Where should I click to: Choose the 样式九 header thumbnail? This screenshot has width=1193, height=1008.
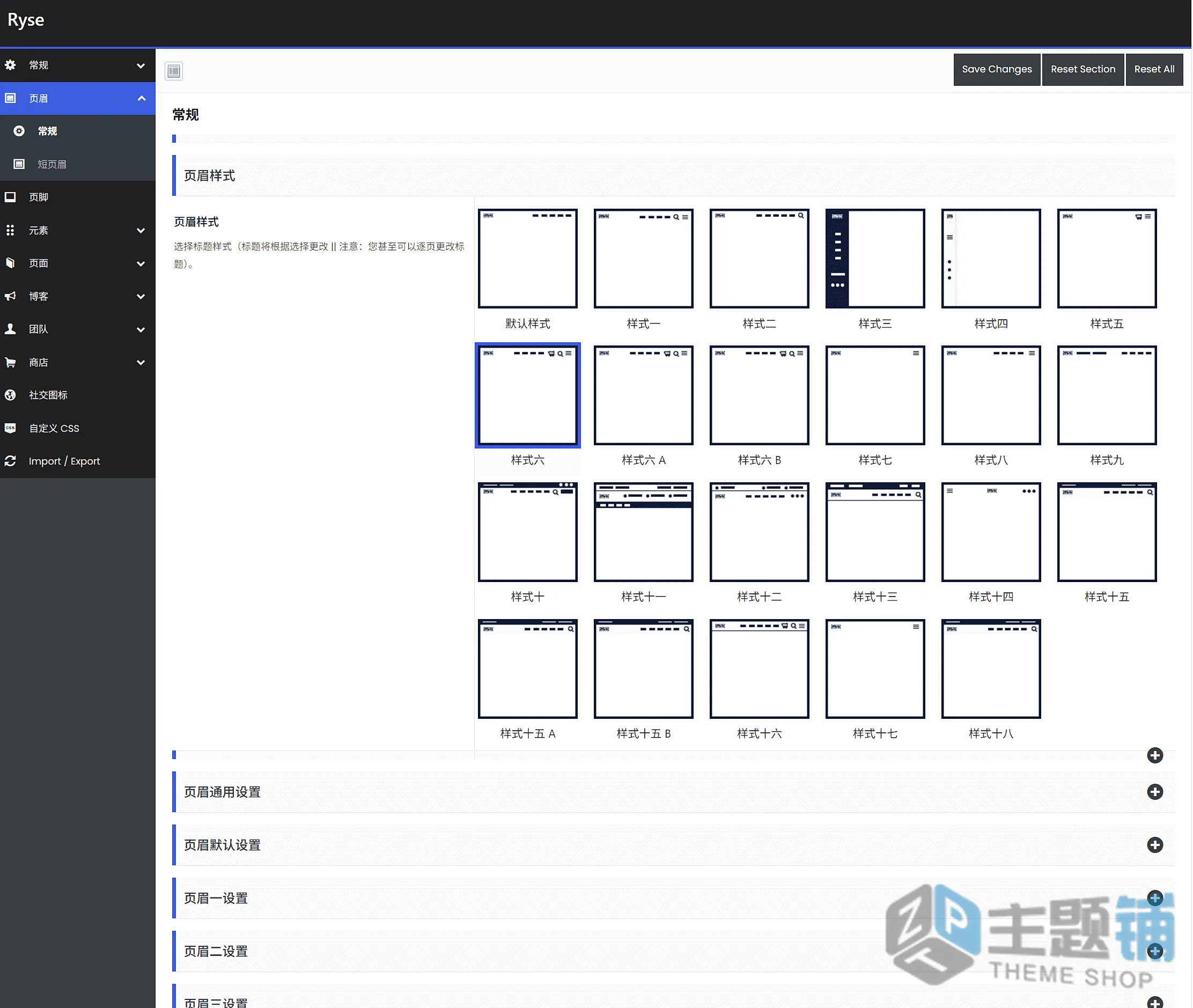pos(1107,395)
